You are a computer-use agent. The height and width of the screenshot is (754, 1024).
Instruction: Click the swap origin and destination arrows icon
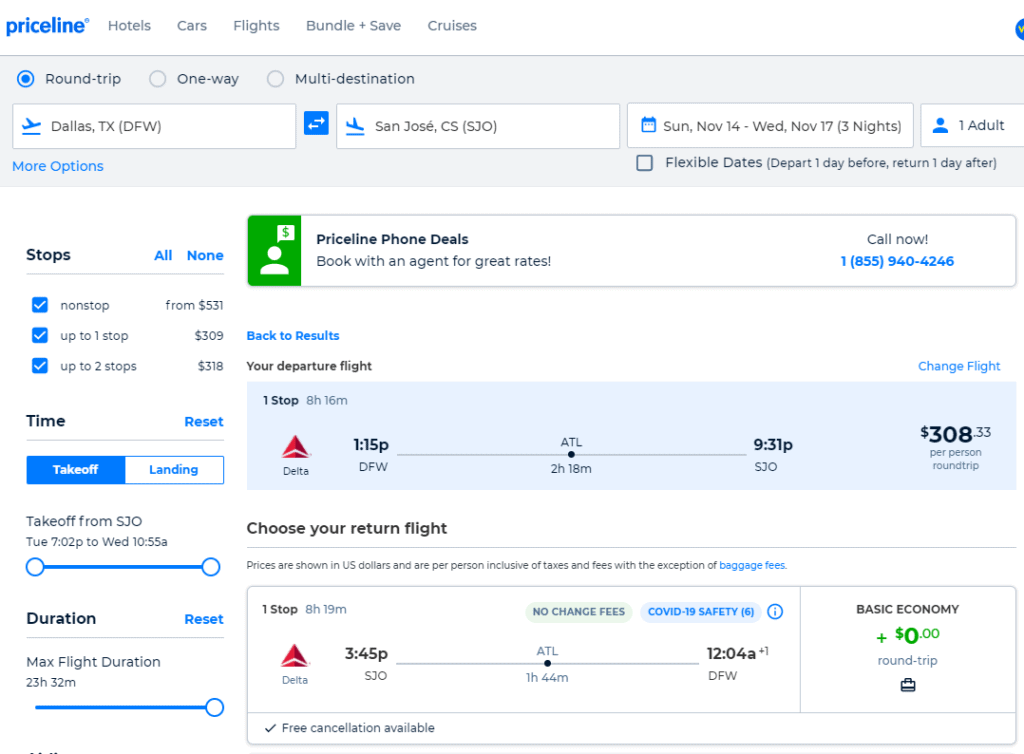coord(316,124)
